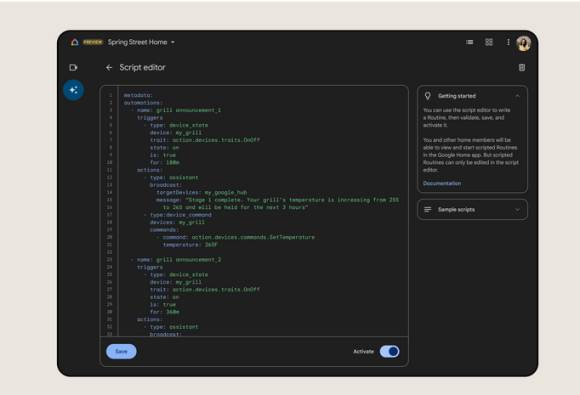Delete script using the trash icon
Screen dimensions: 580x395
tap(522, 67)
